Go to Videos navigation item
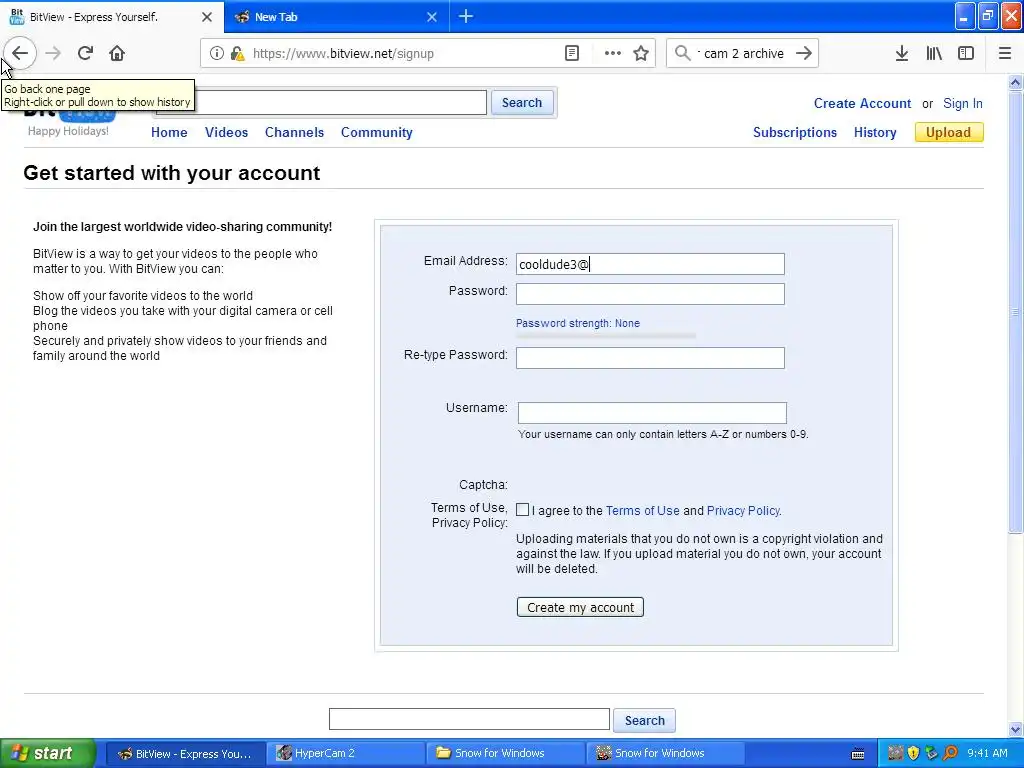The width and height of the screenshot is (1024, 768). point(227,133)
